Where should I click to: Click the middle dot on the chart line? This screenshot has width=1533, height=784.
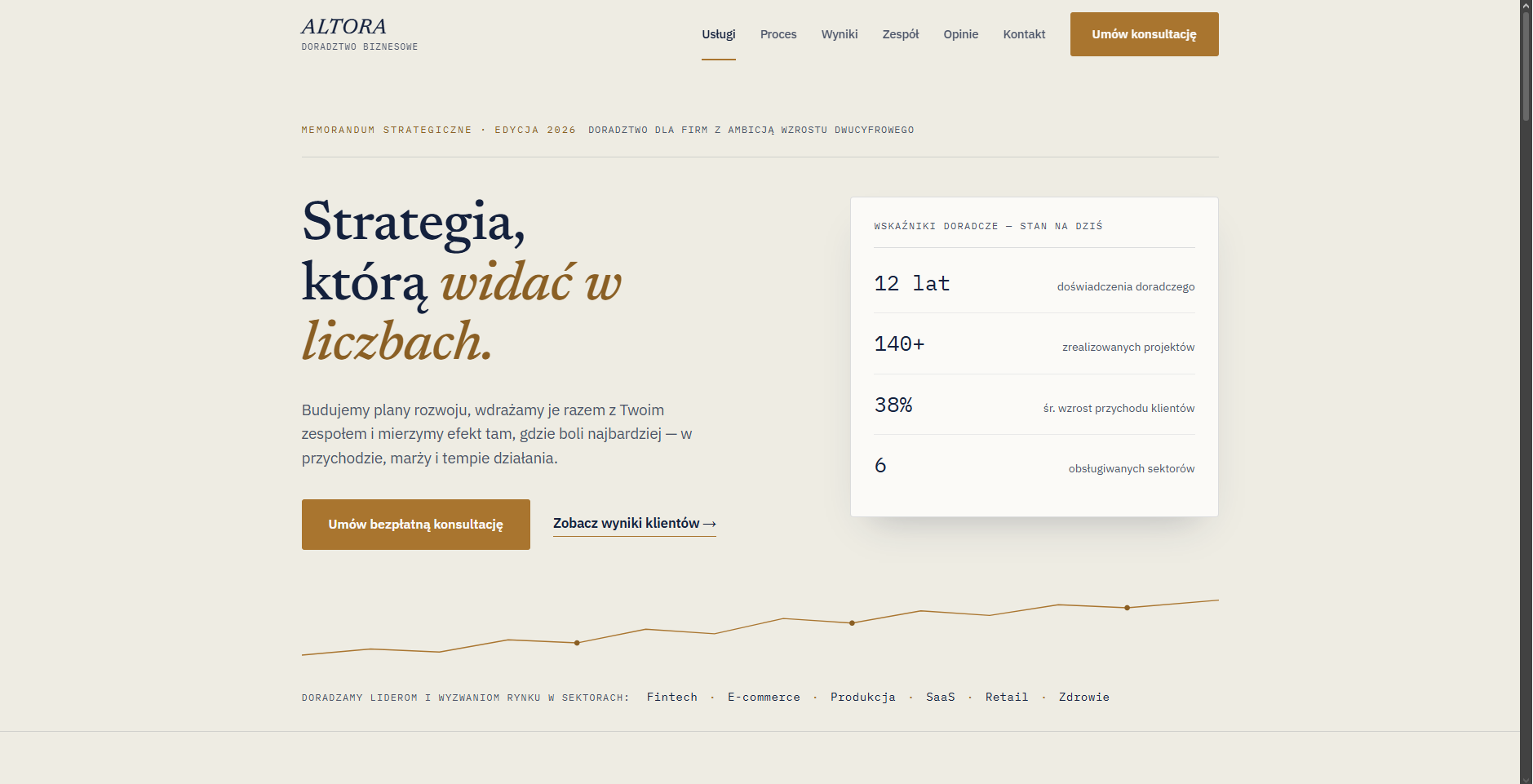pos(852,623)
